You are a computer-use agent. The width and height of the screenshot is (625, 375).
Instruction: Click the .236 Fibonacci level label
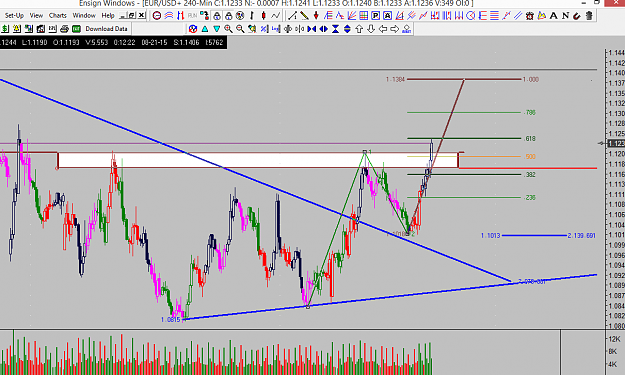coord(530,198)
